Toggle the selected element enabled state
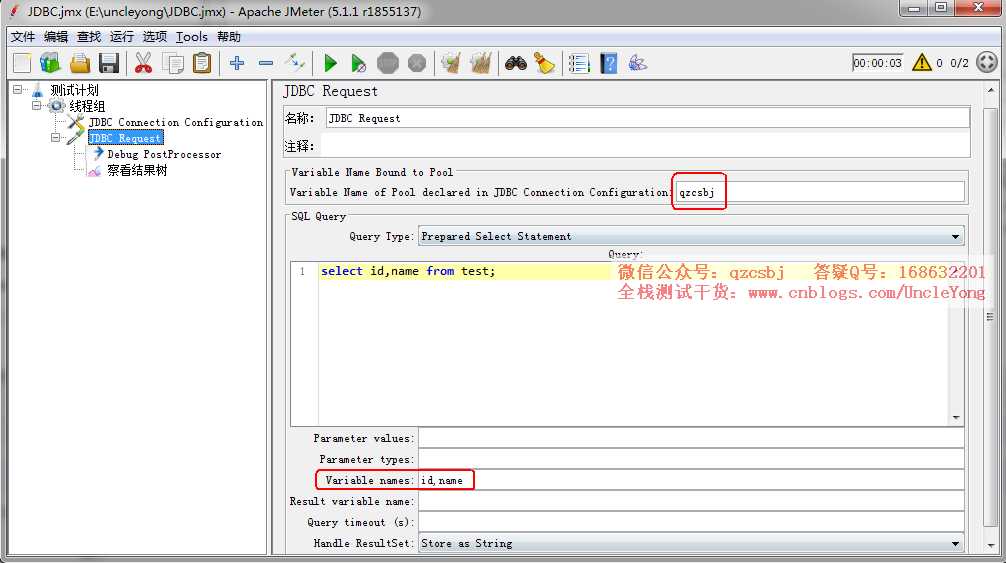This screenshot has width=1006, height=563. click(x=294, y=63)
